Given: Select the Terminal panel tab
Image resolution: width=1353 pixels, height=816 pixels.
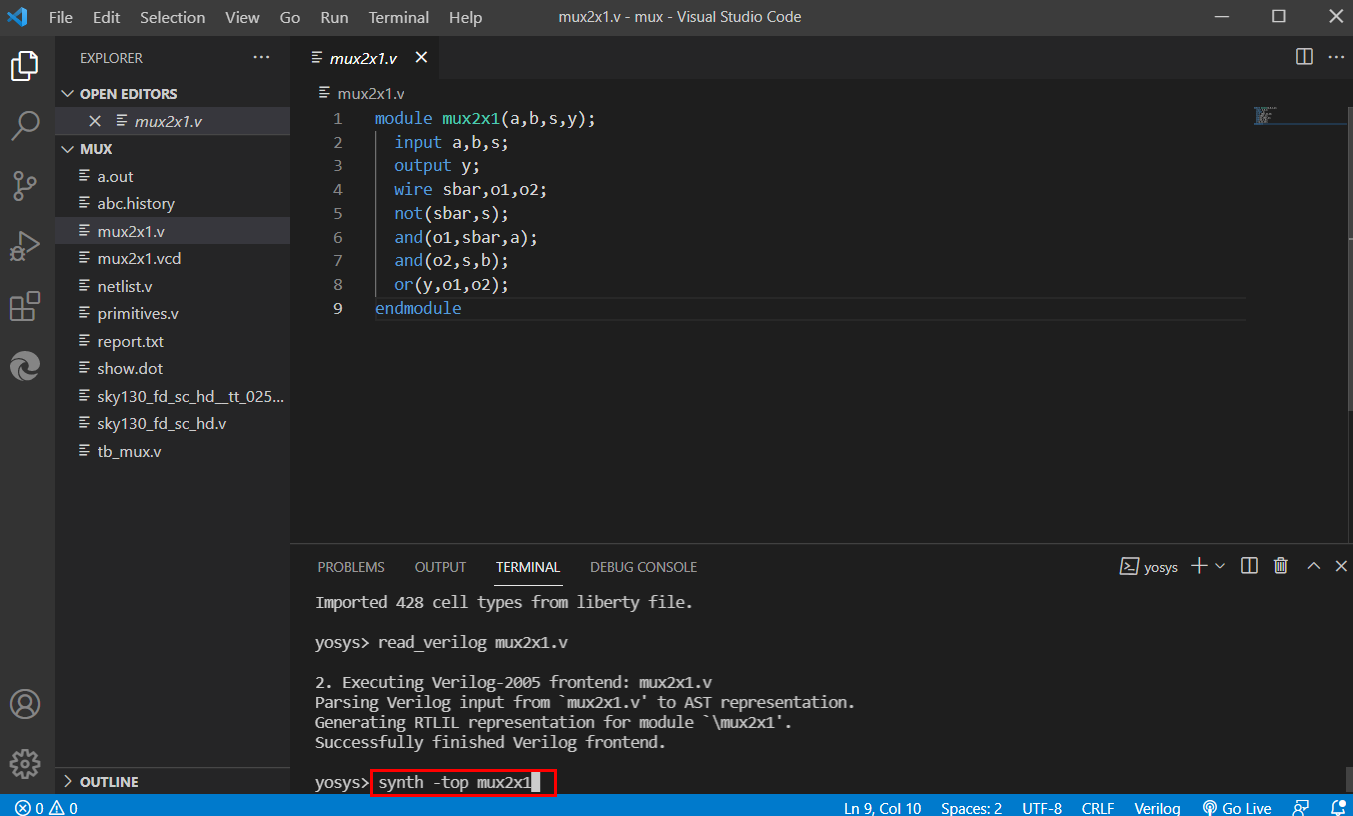Looking at the screenshot, I should click(528, 567).
